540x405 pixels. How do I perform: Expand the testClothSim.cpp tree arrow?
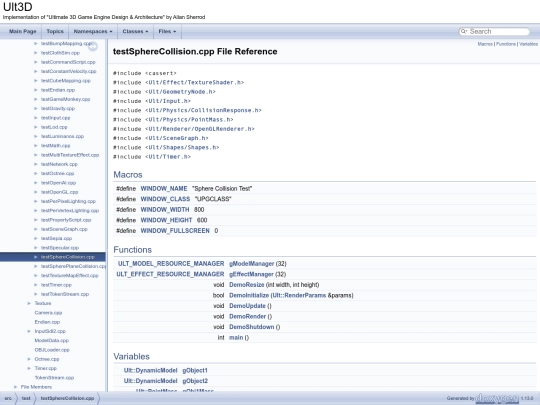point(35,53)
